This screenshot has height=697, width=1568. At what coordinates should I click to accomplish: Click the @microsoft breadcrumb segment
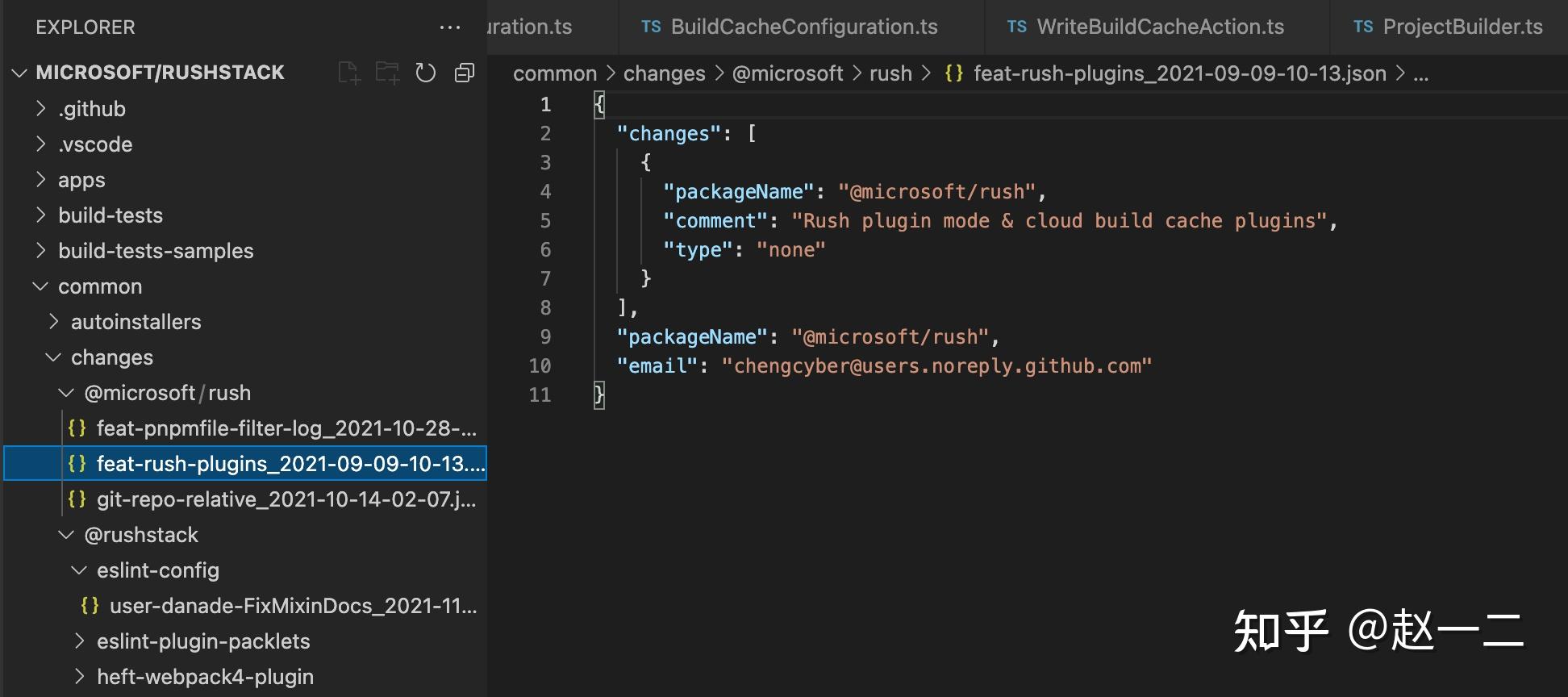coord(787,73)
